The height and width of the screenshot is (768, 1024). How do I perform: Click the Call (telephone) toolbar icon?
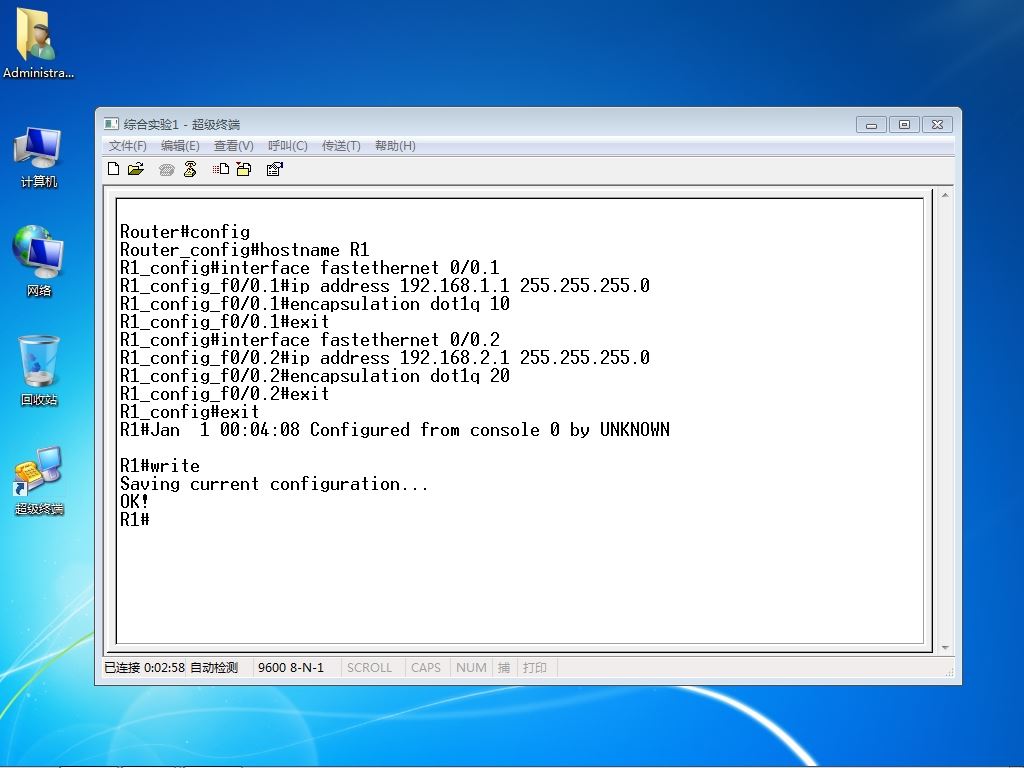point(167,170)
